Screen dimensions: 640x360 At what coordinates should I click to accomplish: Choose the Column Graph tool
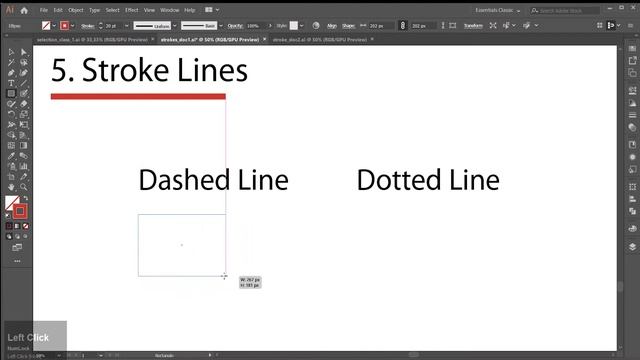[x=24, y=166]
